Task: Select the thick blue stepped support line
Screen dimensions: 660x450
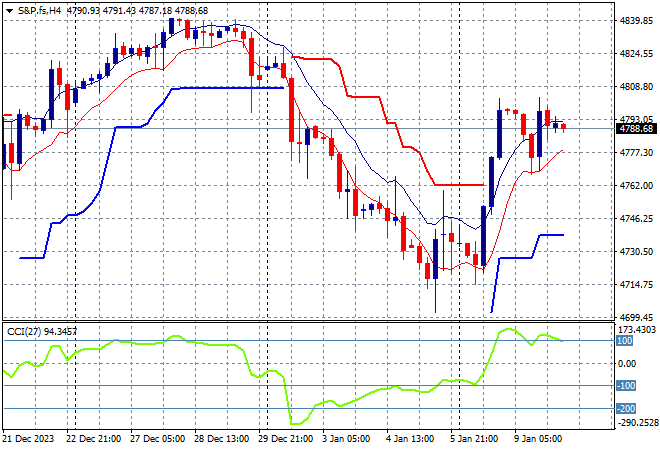Action: (230, 88)
